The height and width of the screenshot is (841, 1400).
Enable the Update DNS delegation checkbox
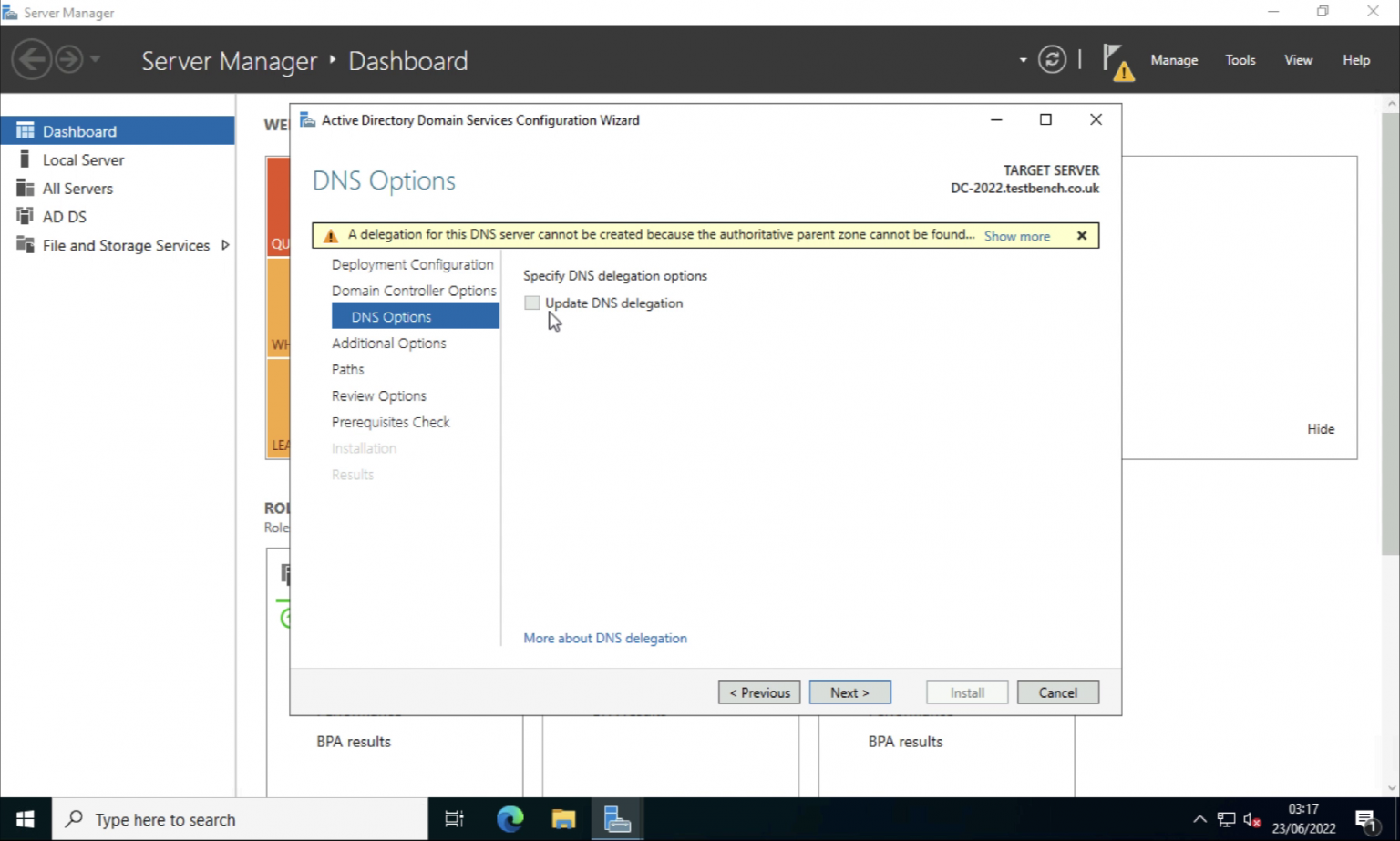tap(531, 303)
